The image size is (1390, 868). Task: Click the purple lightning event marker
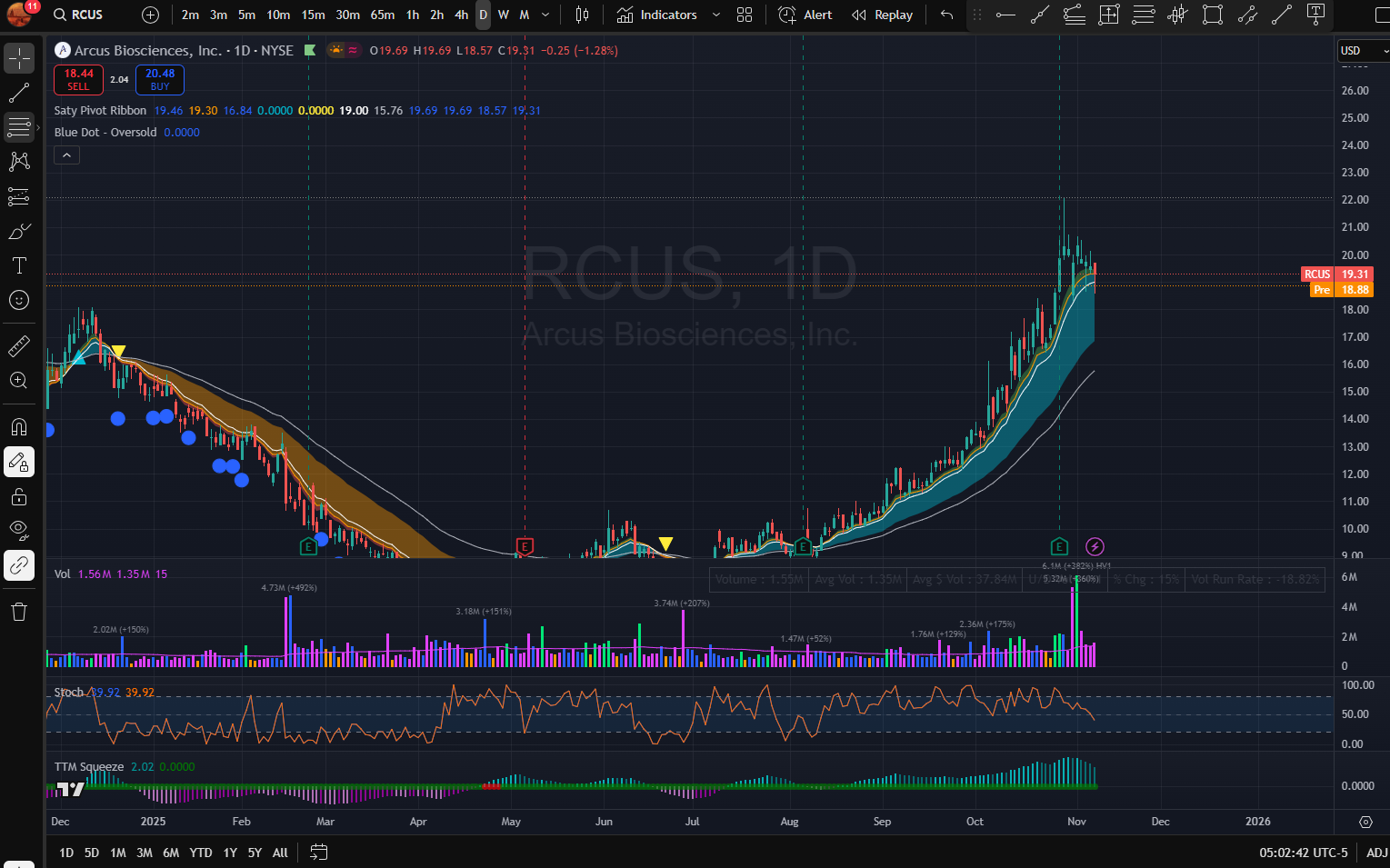pos(1095,546)
